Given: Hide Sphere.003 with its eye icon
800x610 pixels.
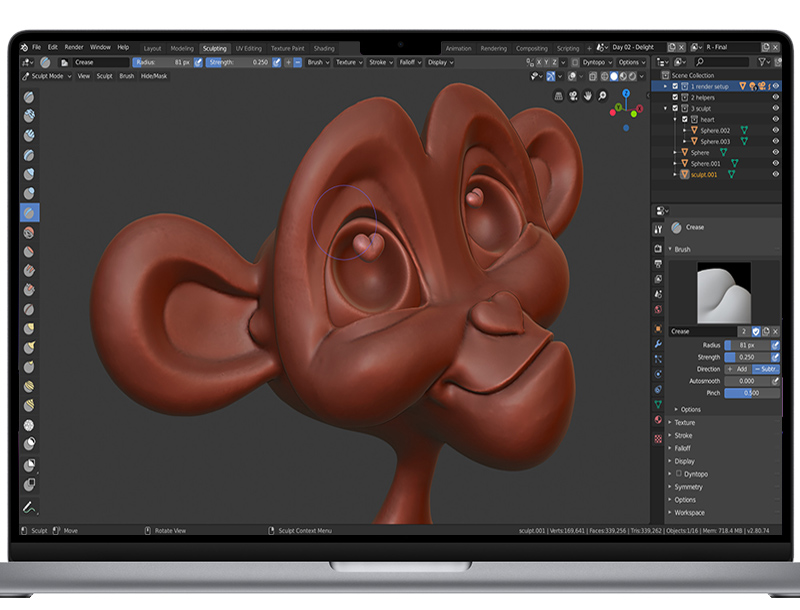Looking at the screenshot, I should click(776, 141).
